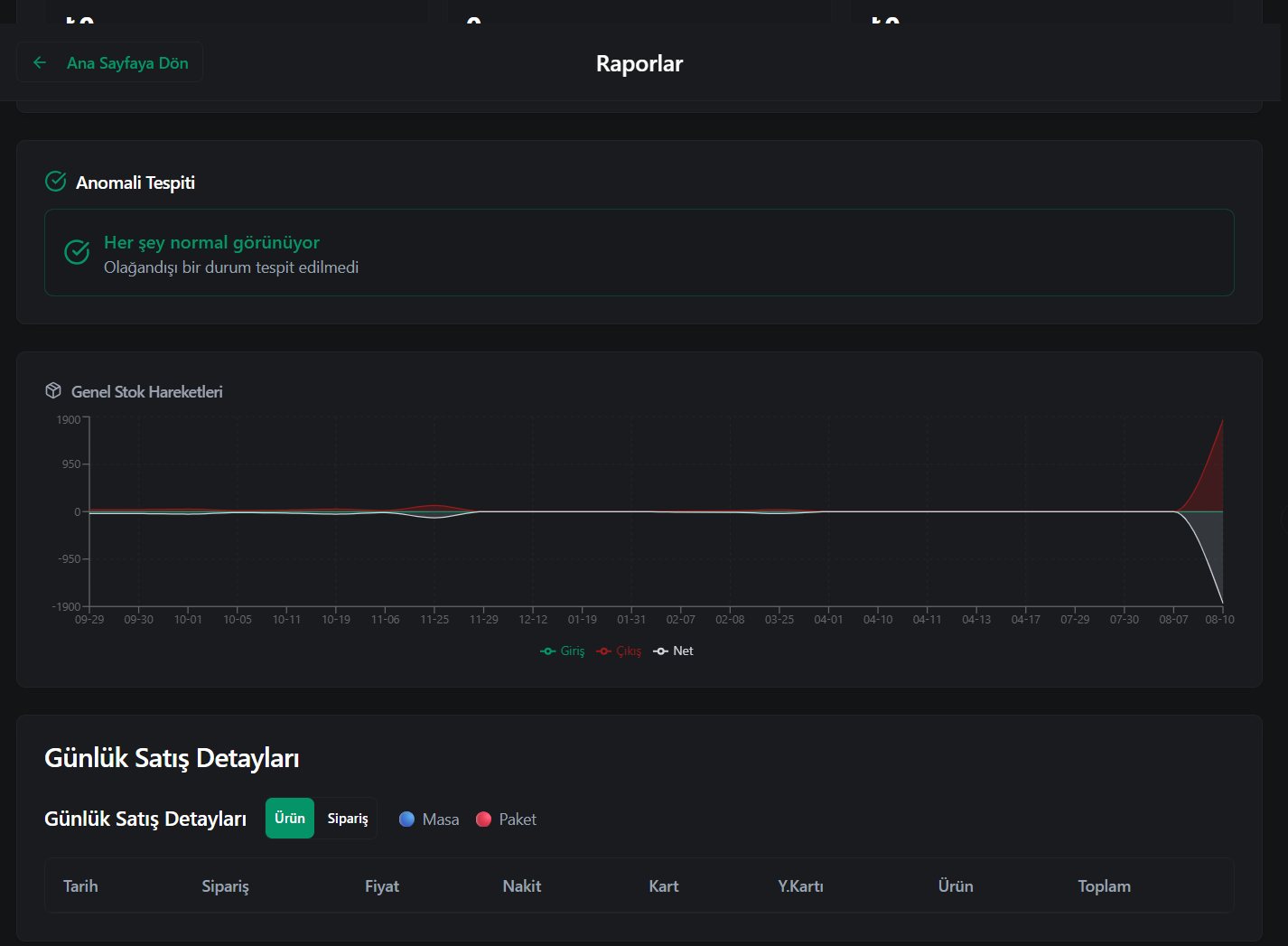Toggle the Giriş series in chart legend
This screenshot has width=1288, height=946.
pos(563,651)
